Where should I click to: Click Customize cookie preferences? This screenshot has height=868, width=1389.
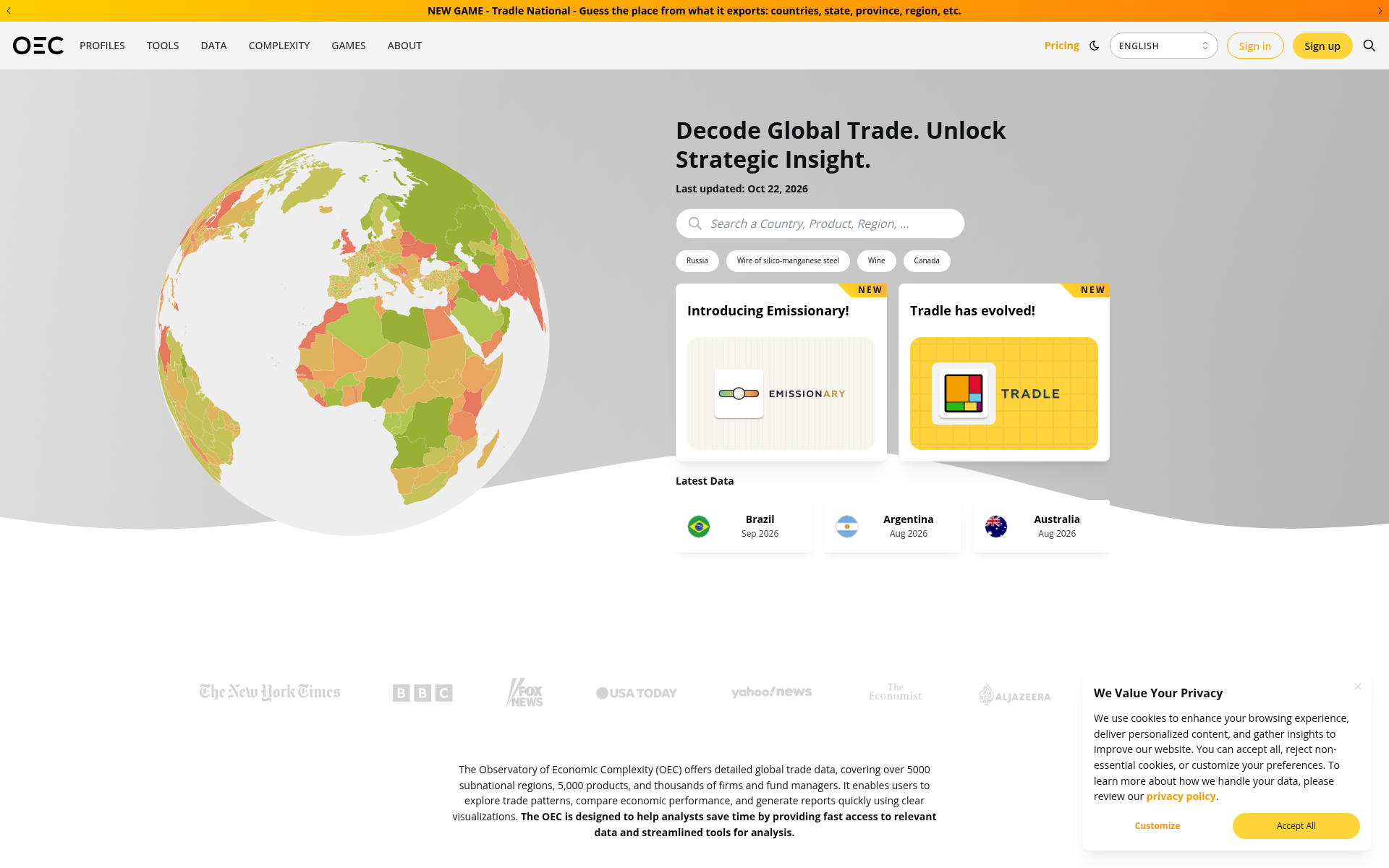point(1157,826)
